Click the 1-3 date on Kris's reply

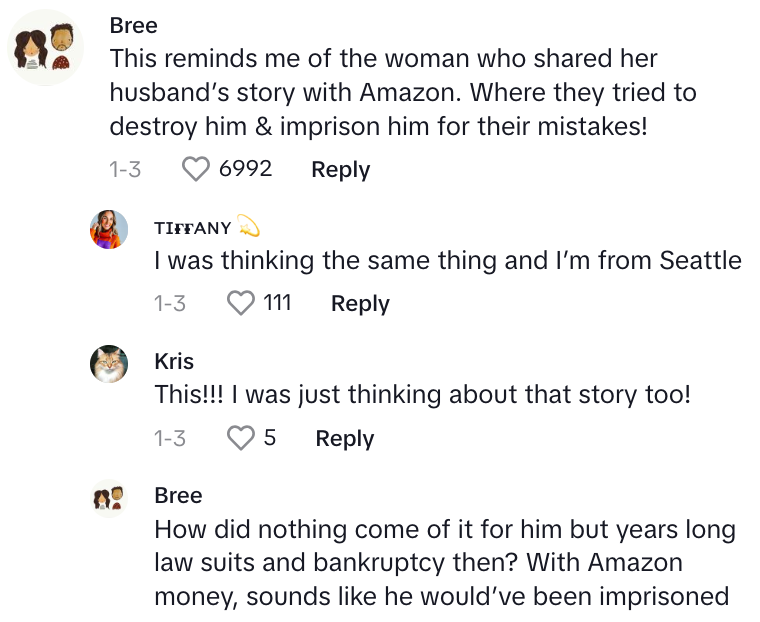click(170, 438)
